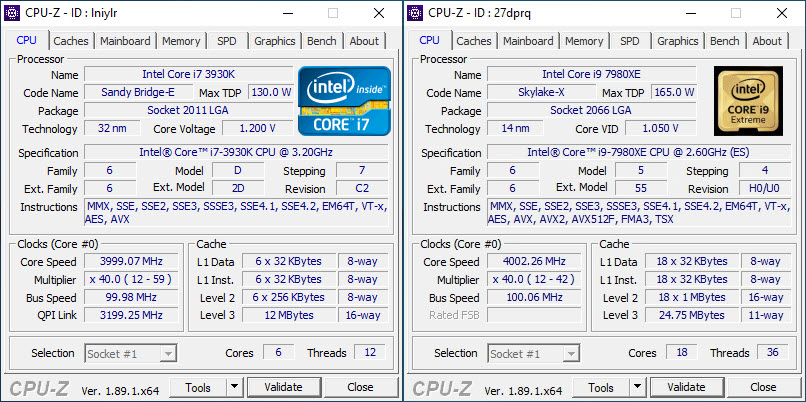Switch to the Graphics tab in the i9 7980XE window
This screenshot has height=402, width=806.
[x=677, y=41]
